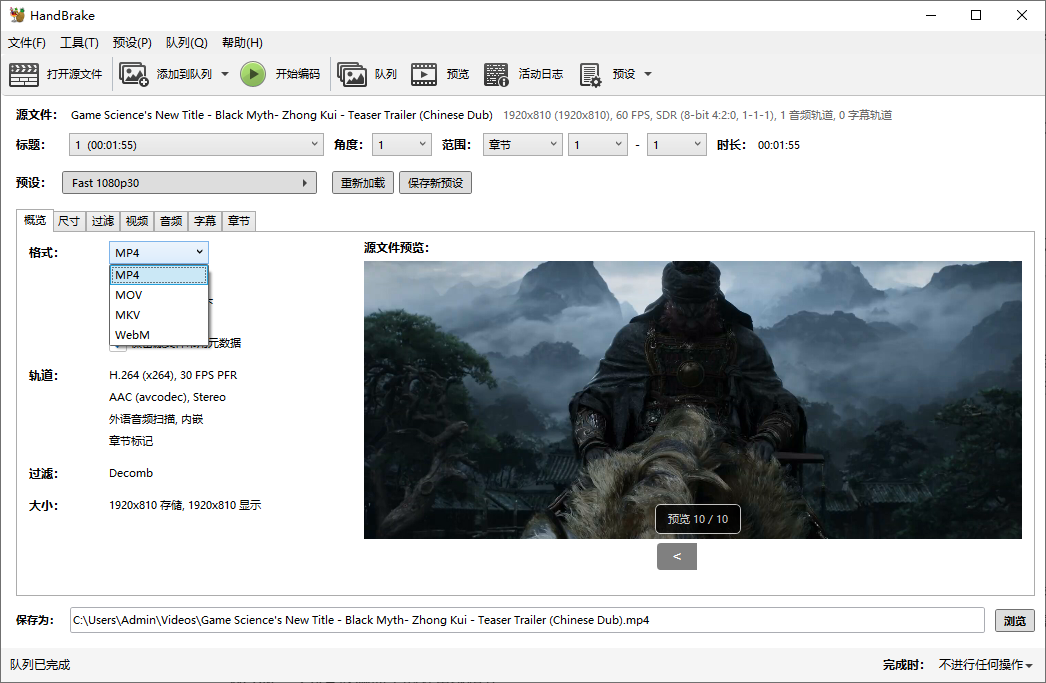1046x683 pixels.
Task: Switch to the 音频 audio tab
Action: [171, 221]
